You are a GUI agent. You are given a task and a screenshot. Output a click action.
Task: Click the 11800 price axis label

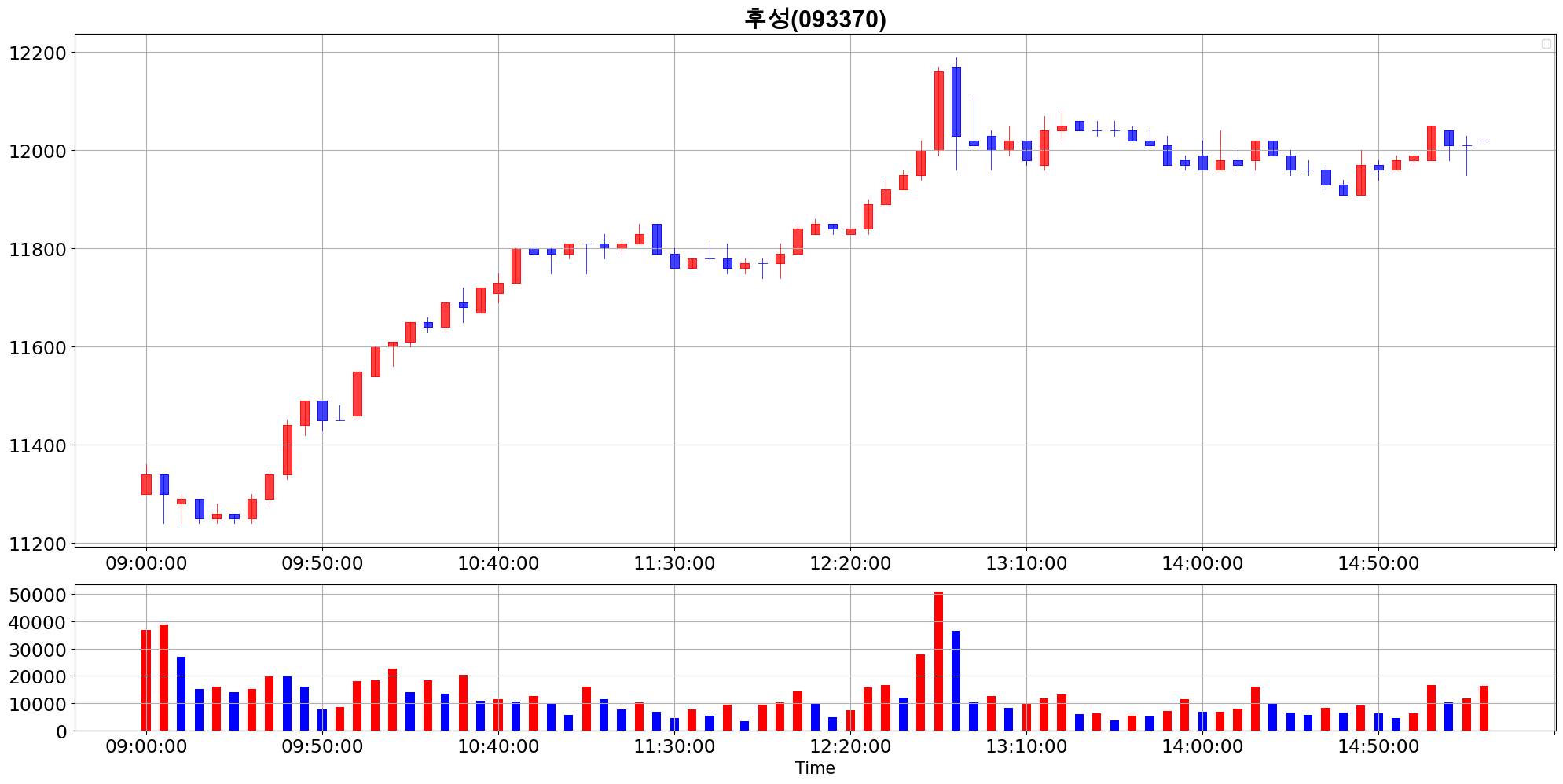38,250
